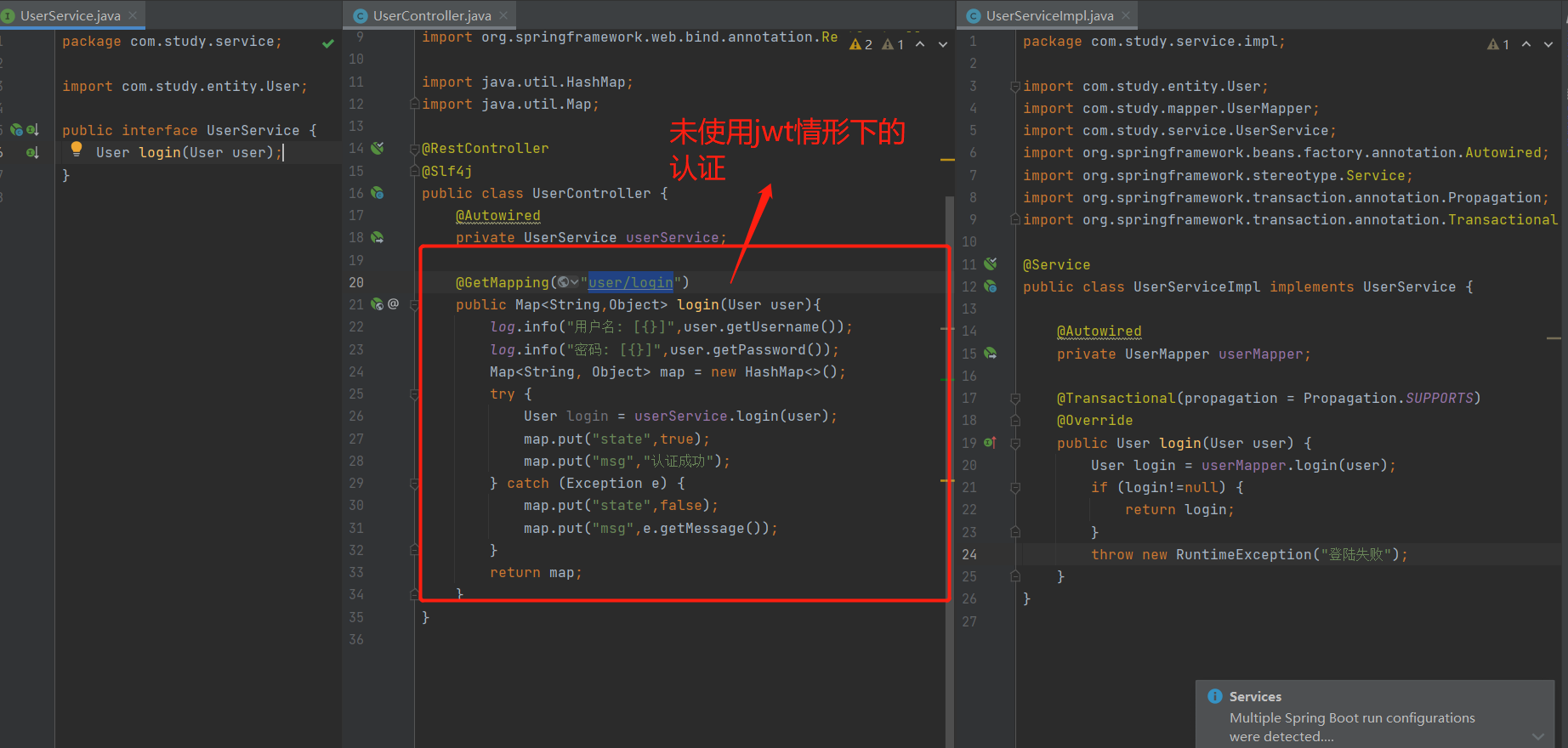
Task: Click the UserService type in the UserController field declaration
Action: (x=571, y=237)
